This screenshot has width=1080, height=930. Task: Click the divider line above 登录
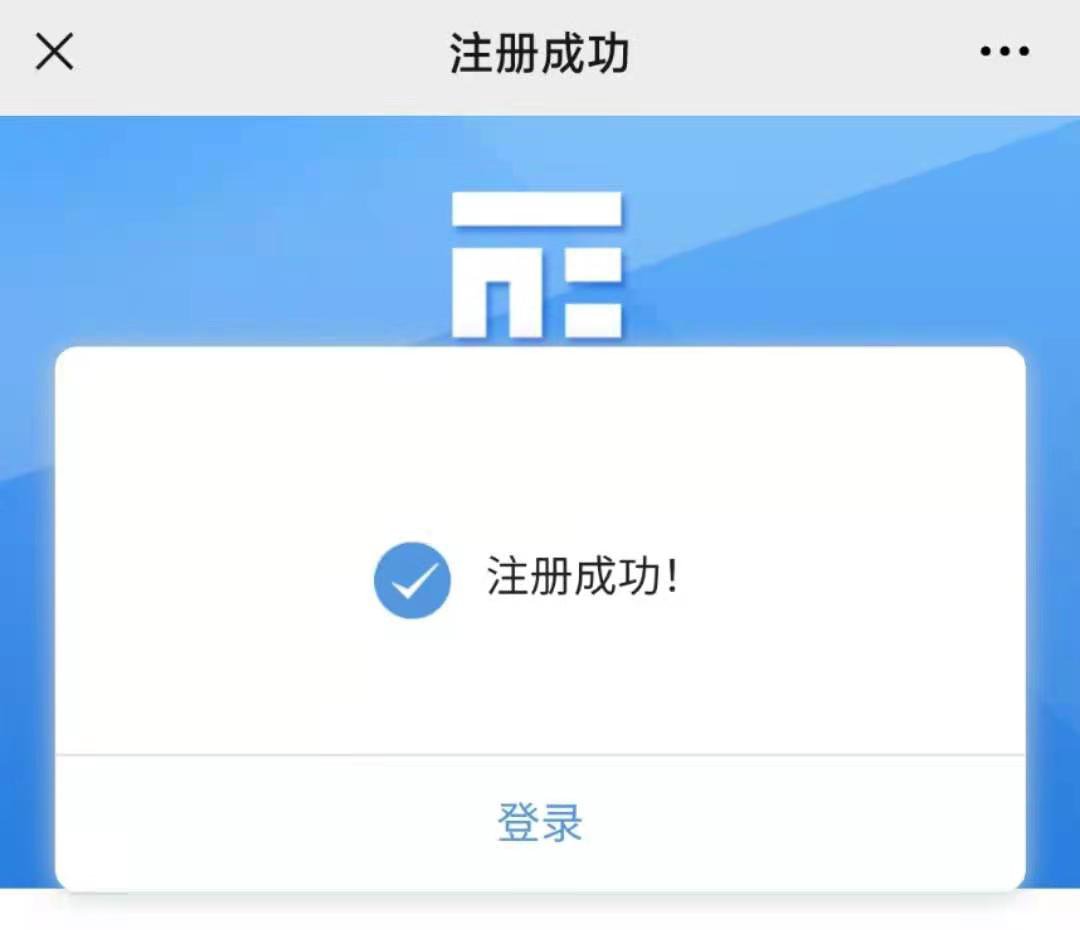point(540,755)
